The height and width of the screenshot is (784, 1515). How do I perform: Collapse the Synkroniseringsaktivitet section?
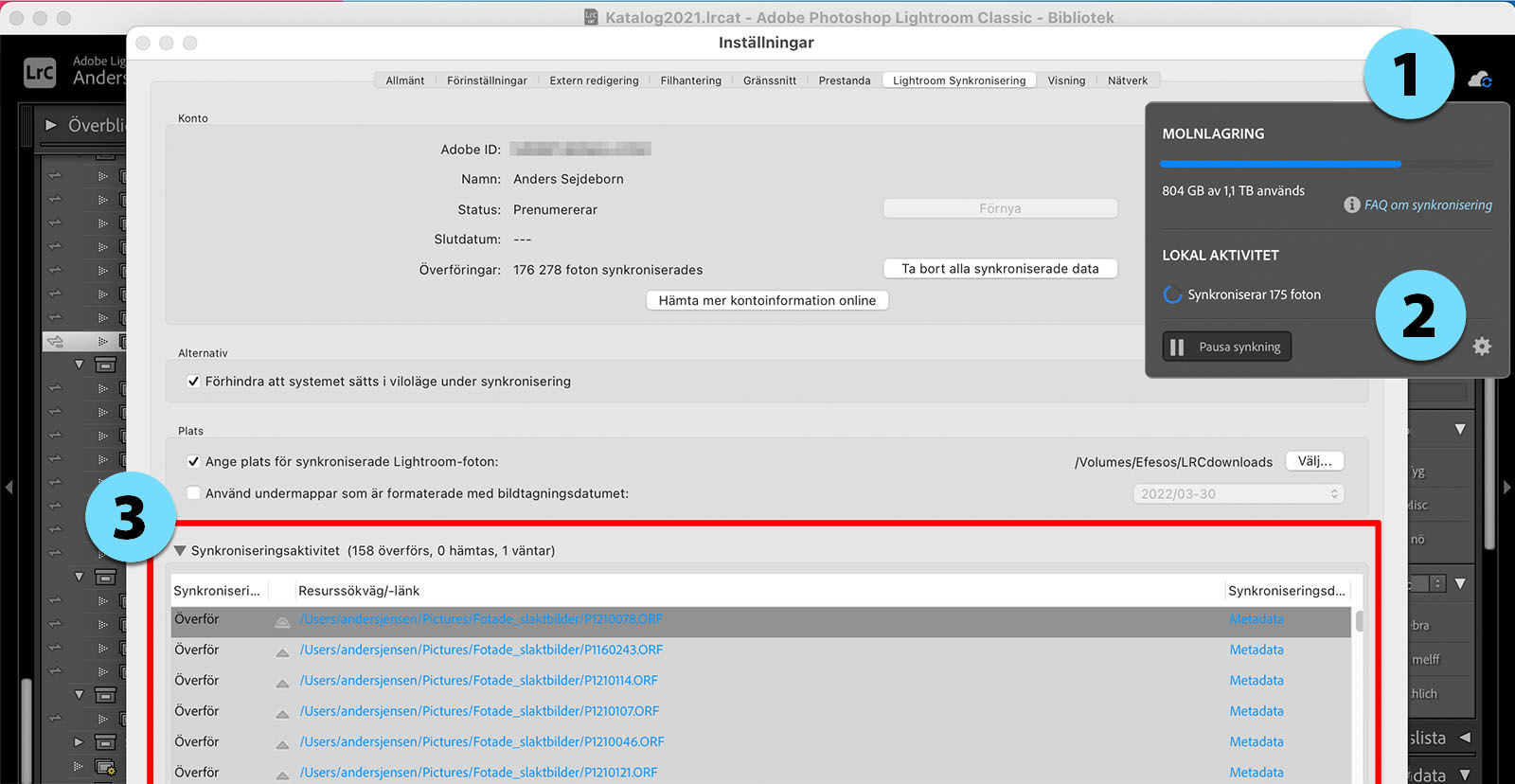click(180, 550)
